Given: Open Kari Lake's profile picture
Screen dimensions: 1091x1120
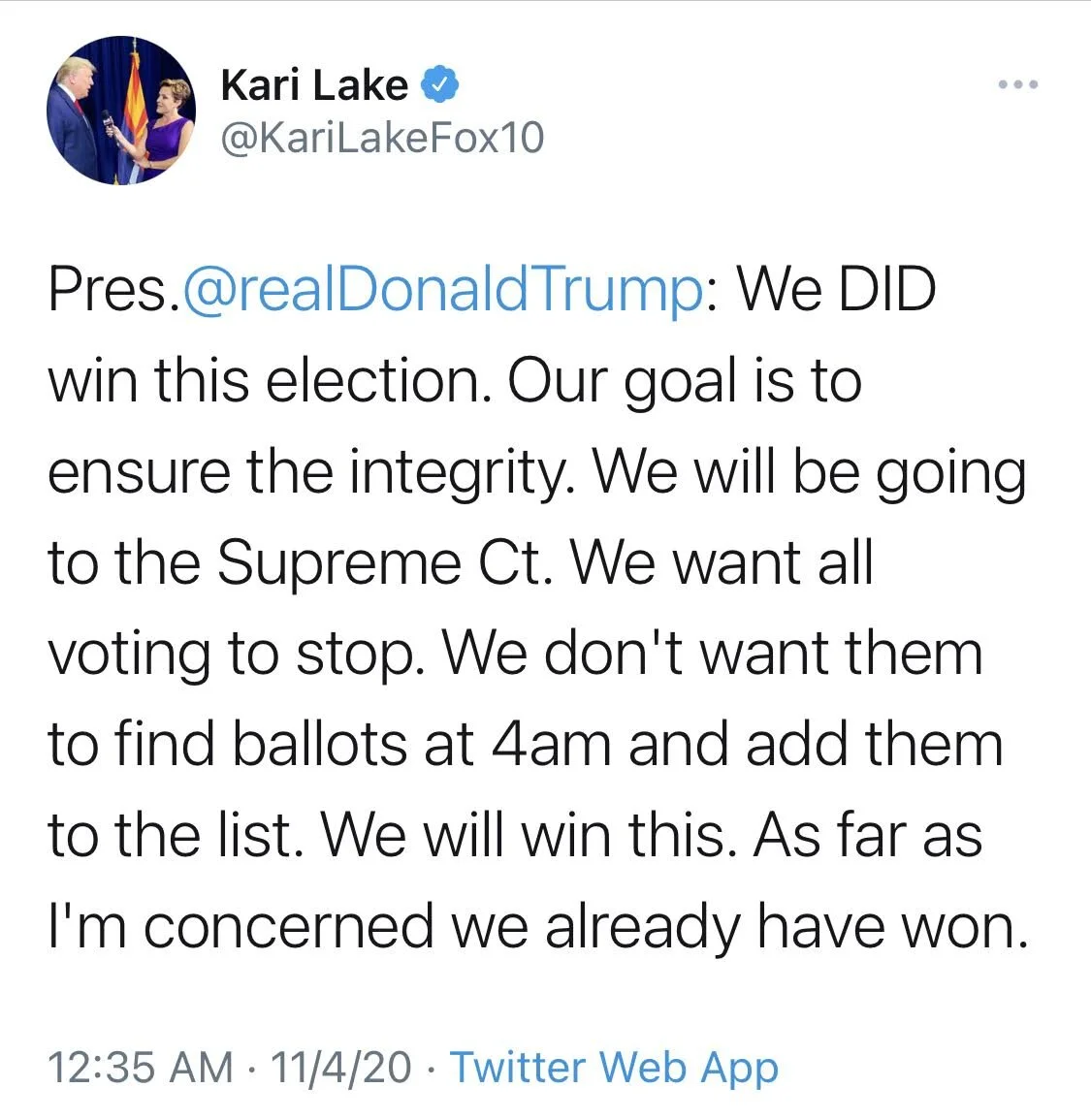Looking at the screenshot, I should pyautogui.click(x=121, y=111).
